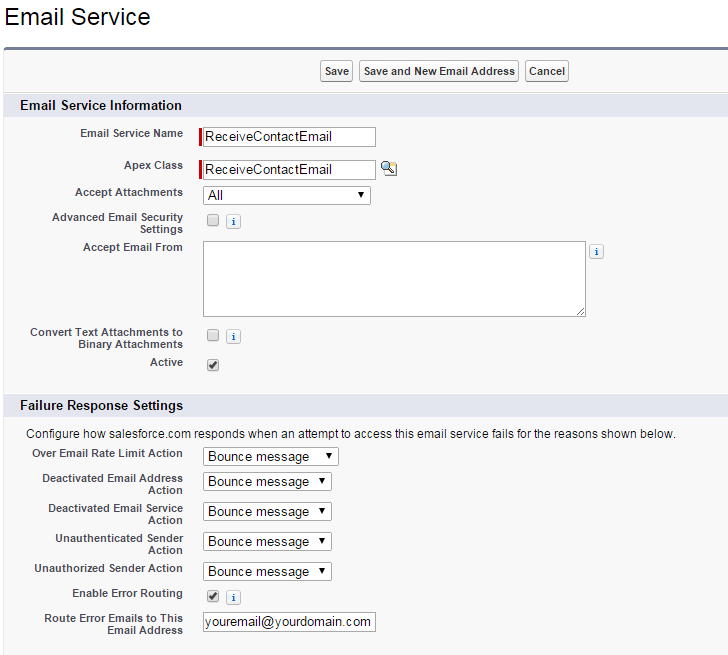The height and width of the screenshot is (655, 728).
Task: Uncheck the Active checkbox
Action: pos(213,365)
